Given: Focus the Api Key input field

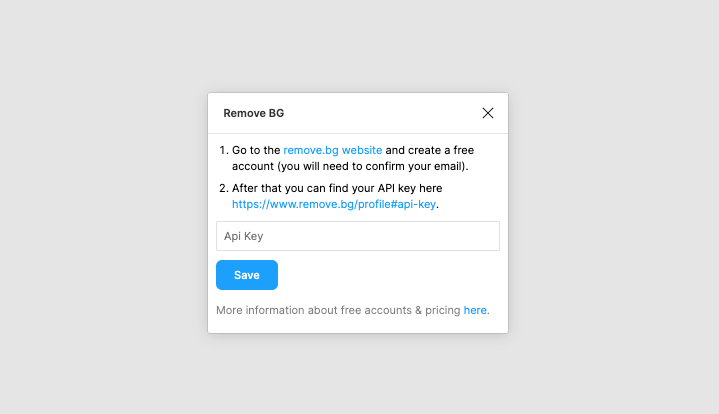Looking at the screenshot, I should [x=358, y=236].
